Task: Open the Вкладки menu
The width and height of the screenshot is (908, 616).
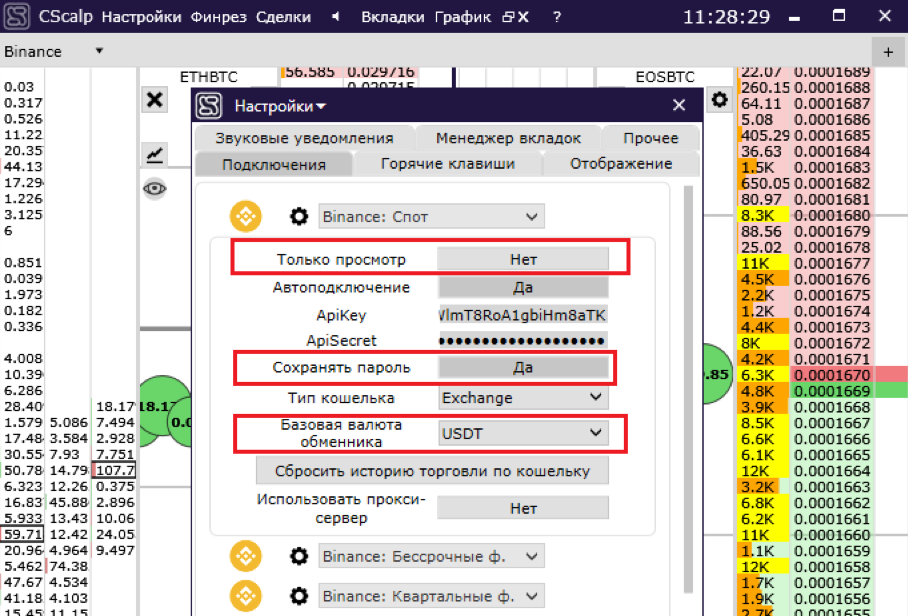Action: pos(393,17)
